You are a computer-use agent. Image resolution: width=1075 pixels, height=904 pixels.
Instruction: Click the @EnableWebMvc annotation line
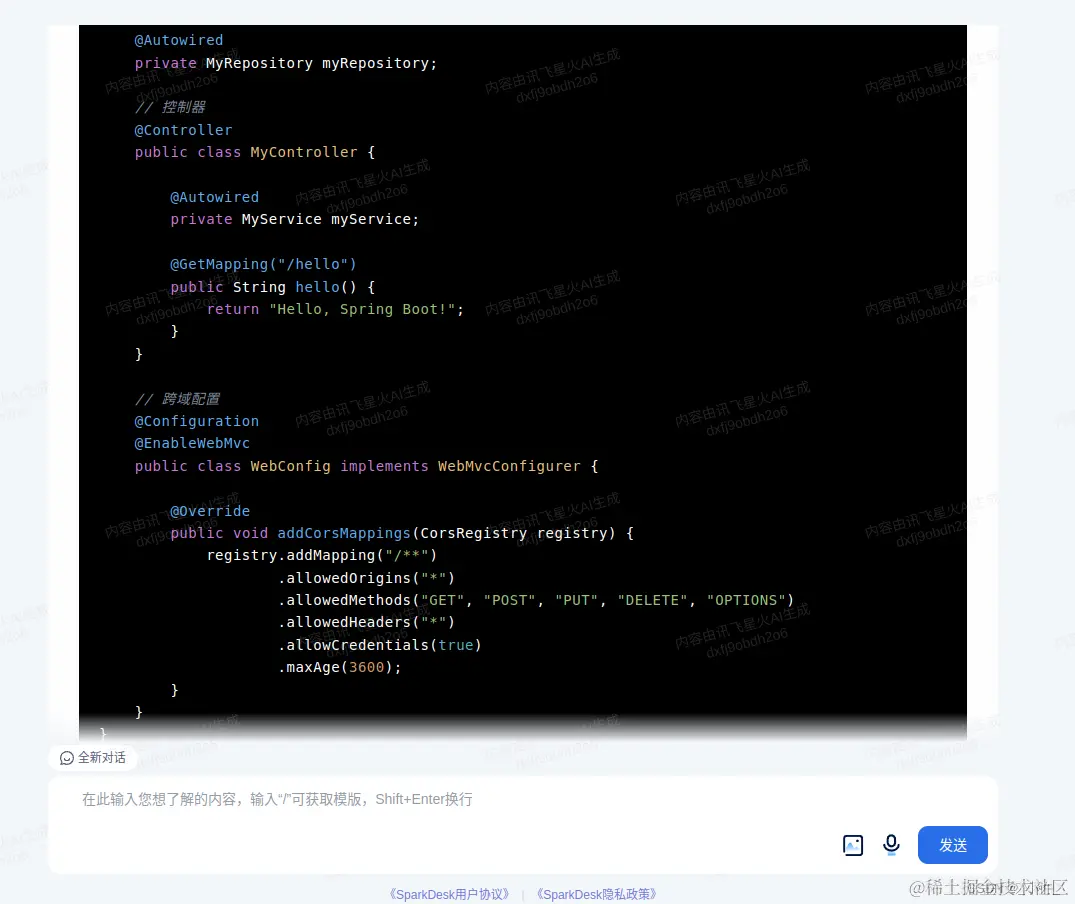pos(192,443)
